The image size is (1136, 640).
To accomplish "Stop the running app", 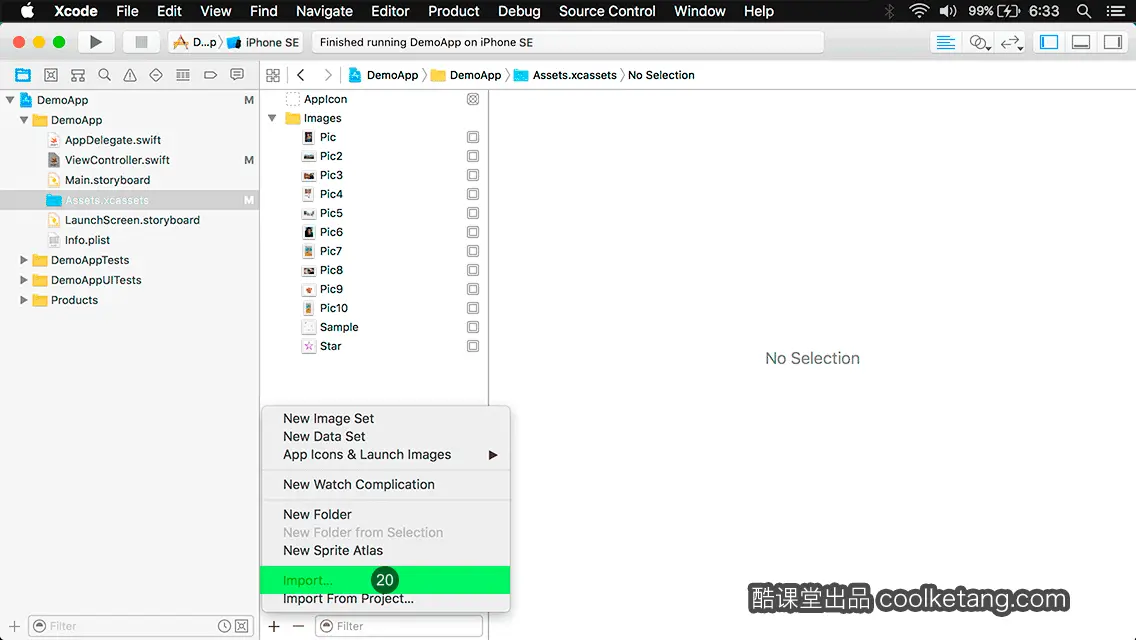I will tap(141, 42).
